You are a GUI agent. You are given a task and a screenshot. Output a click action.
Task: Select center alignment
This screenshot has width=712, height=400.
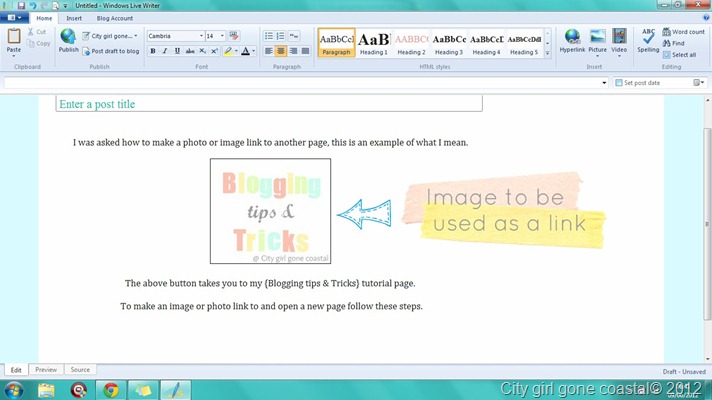[x=281, y=51]
